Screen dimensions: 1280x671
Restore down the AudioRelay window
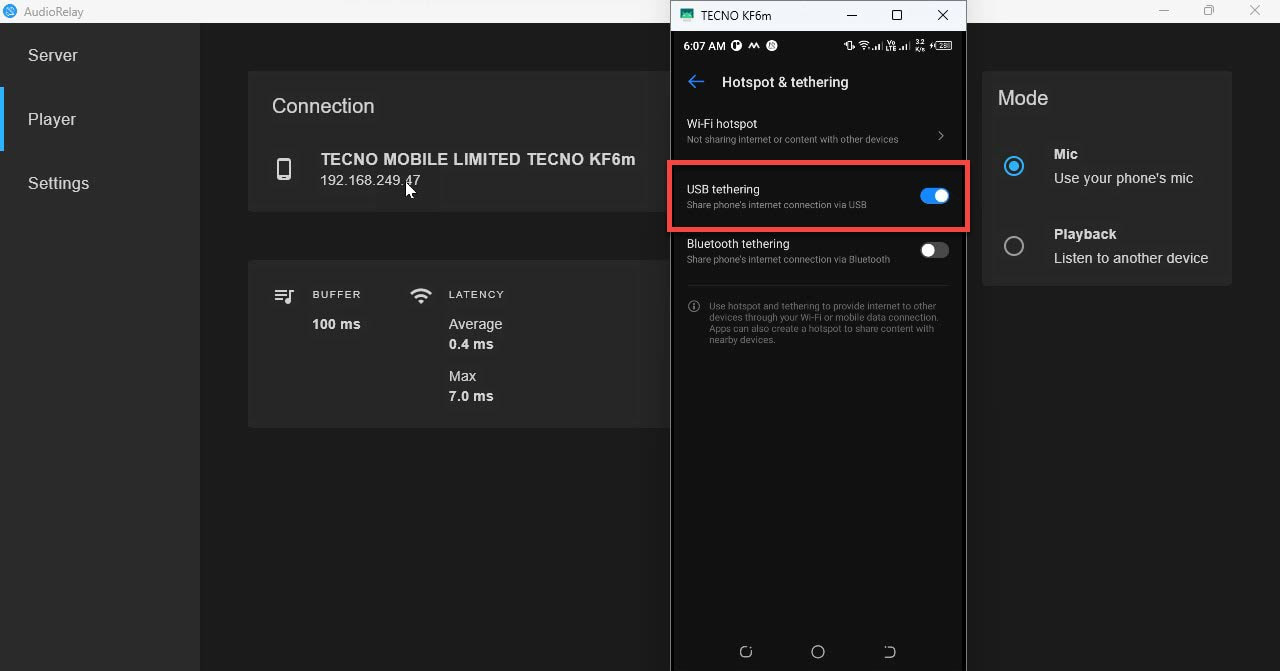[x=1209, y=11]
